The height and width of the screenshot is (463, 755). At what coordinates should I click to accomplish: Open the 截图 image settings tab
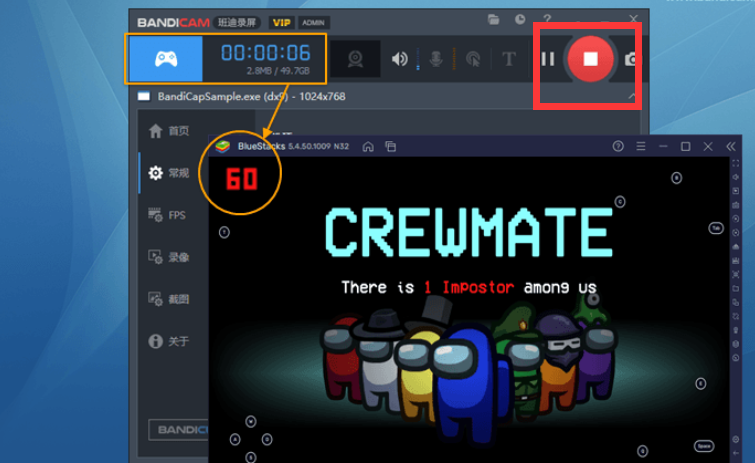[169, 299]
